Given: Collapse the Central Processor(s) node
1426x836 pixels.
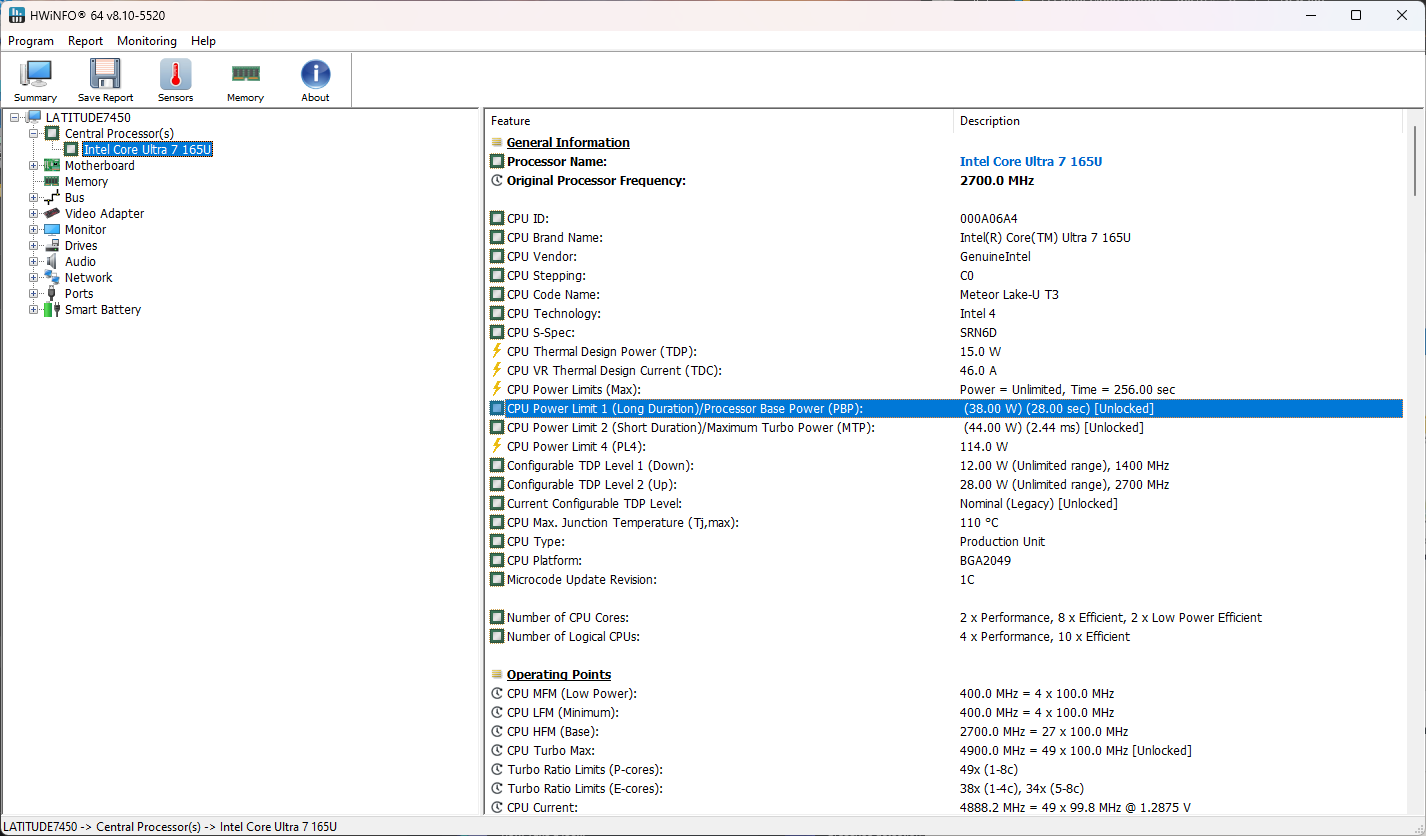Looking at the screenshot, I should [34, 134].
